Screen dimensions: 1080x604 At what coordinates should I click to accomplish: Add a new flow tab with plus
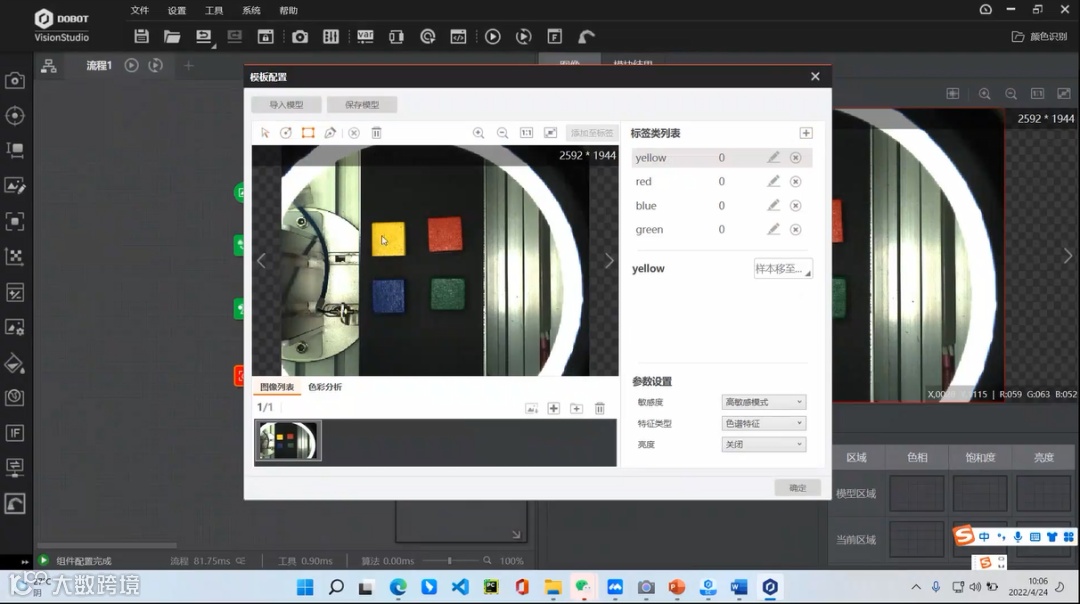189,65
